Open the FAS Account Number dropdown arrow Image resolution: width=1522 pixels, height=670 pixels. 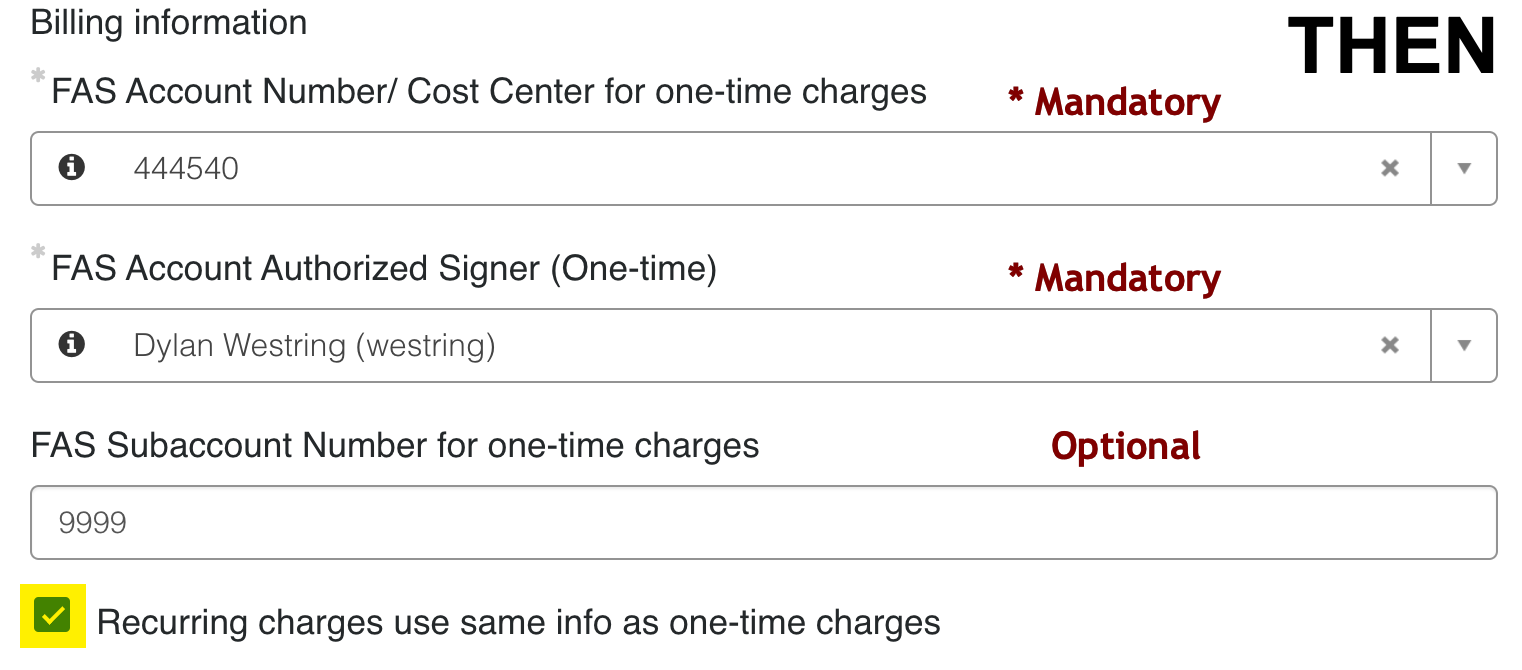pyautogui.click(x=1464, y=168)
